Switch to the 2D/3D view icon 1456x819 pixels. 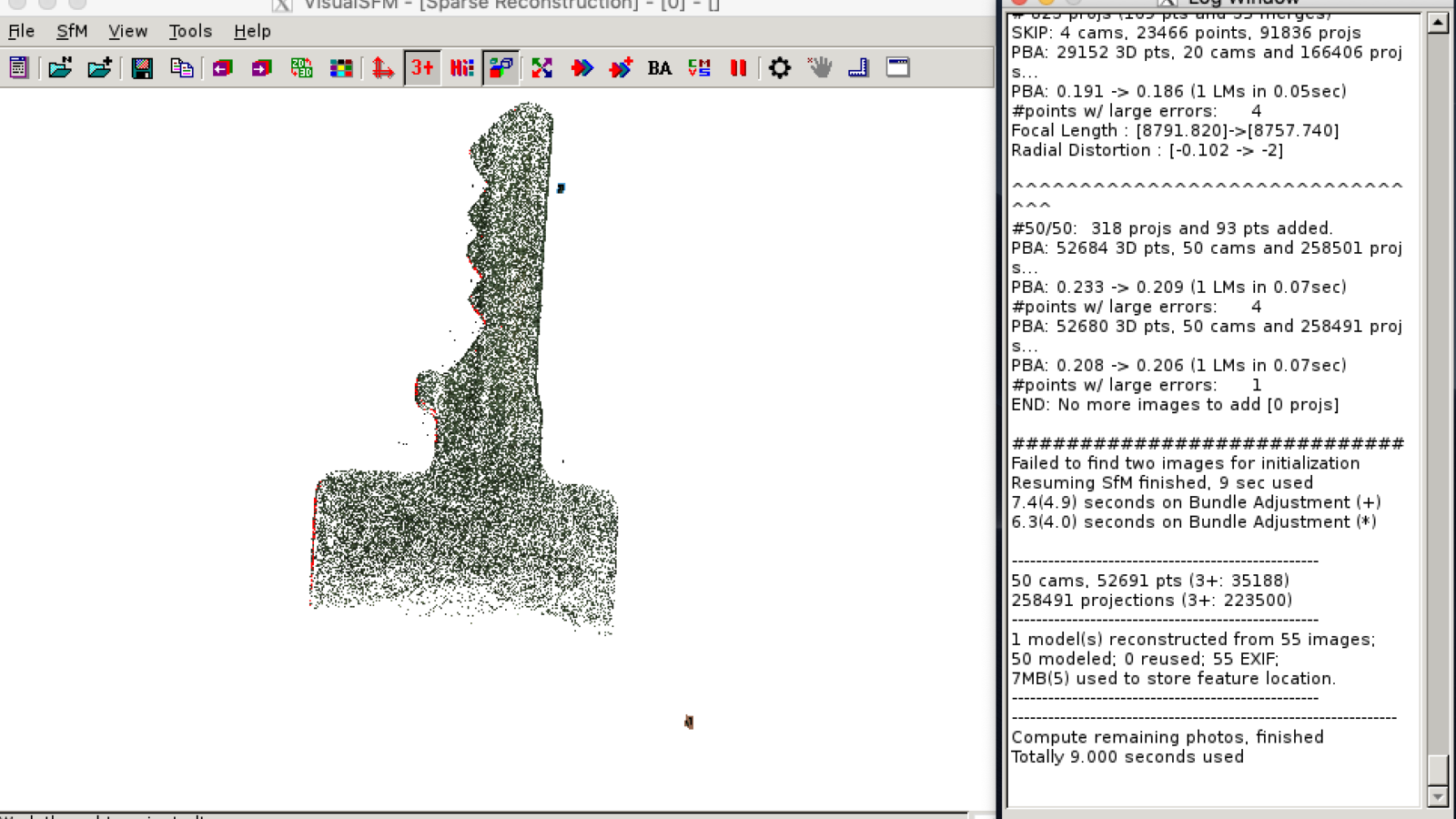pyautogui.click(x=301, y=67)
